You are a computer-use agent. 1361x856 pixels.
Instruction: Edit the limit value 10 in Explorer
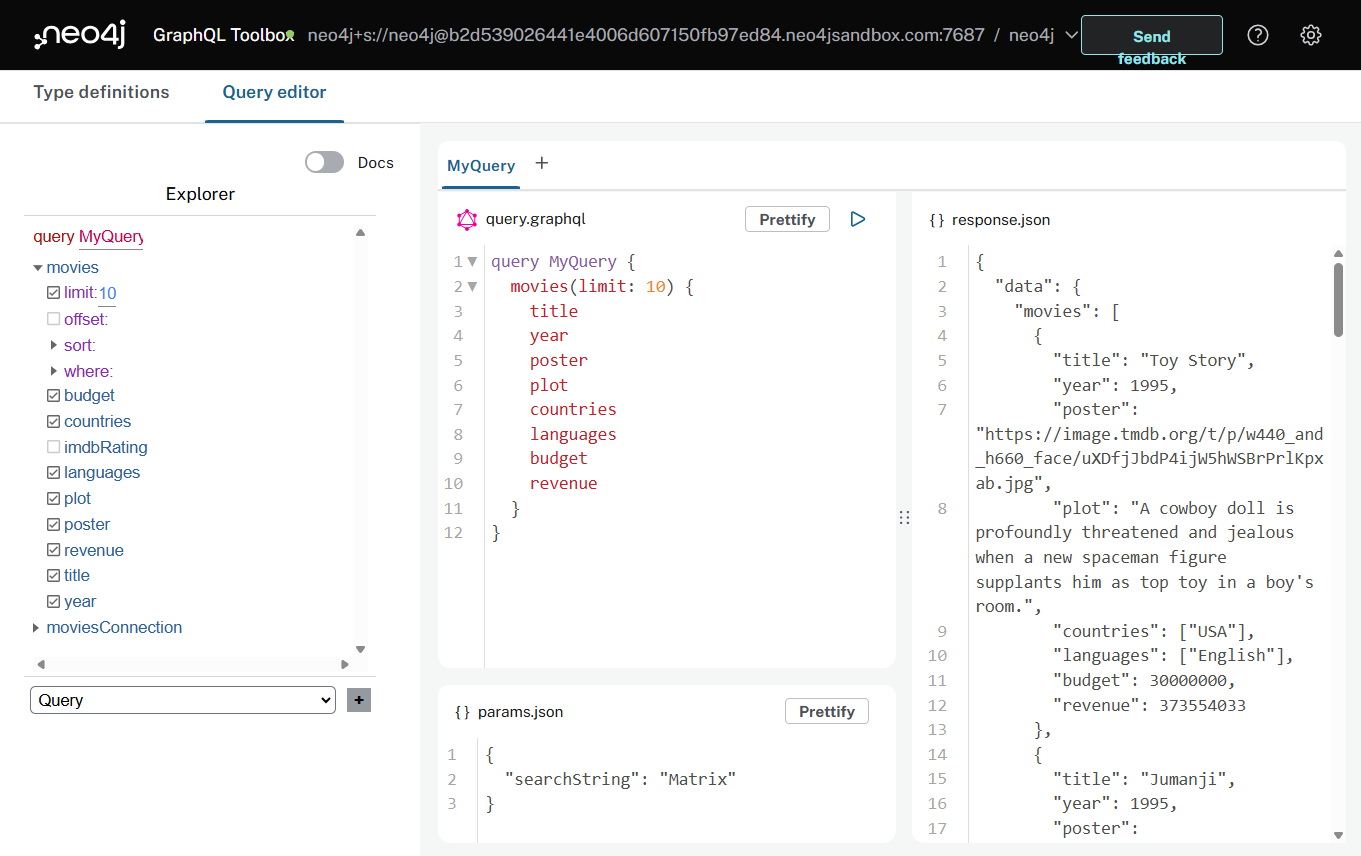[x=107, y=293]
